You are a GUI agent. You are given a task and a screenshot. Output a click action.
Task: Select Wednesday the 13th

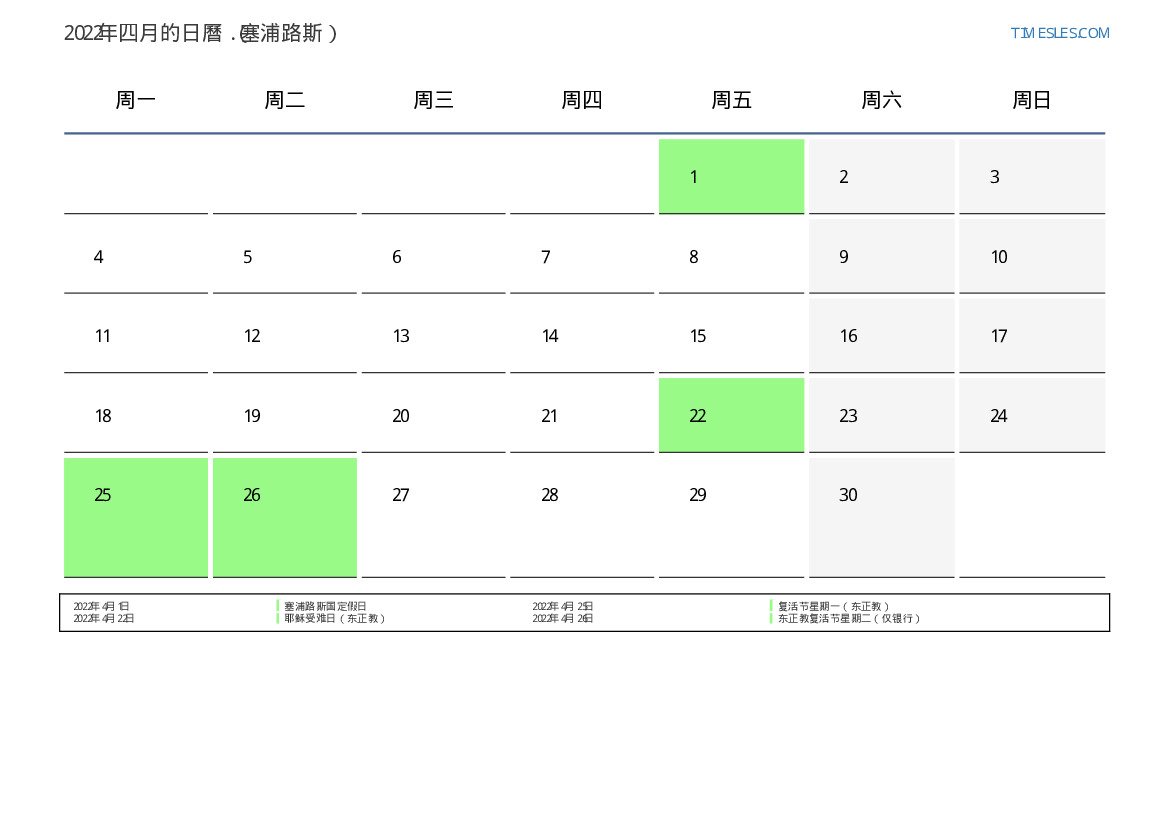(x=433, y=336)
